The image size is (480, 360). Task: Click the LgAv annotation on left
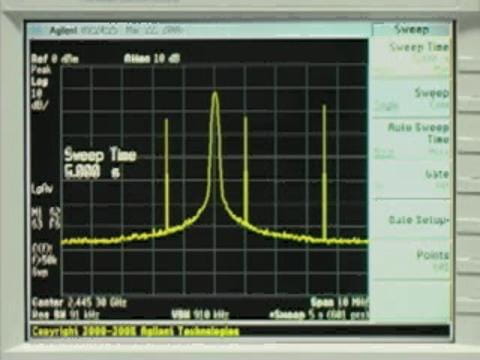tap(42, 189)
